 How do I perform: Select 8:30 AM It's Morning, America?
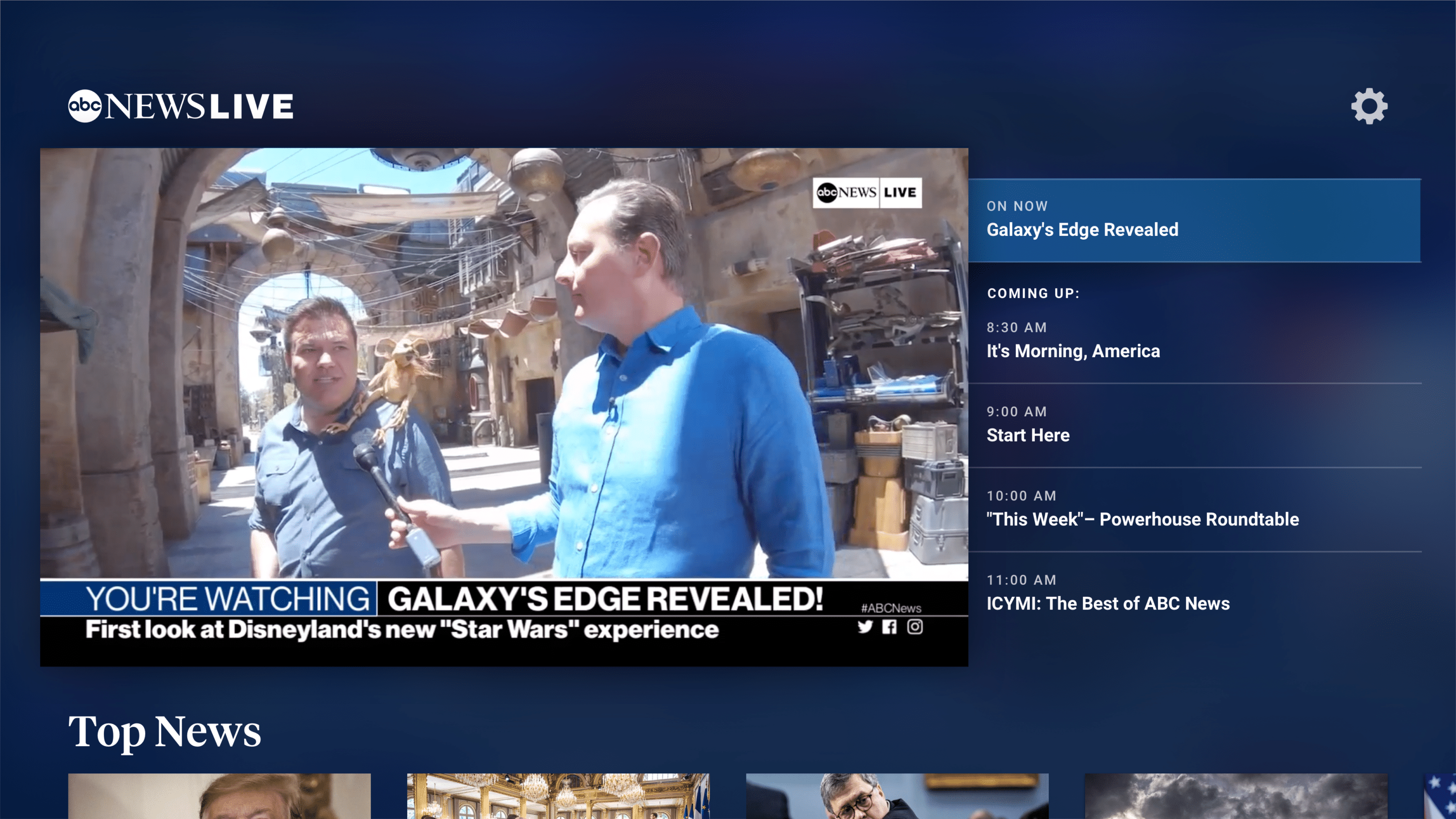point(1194,340)
